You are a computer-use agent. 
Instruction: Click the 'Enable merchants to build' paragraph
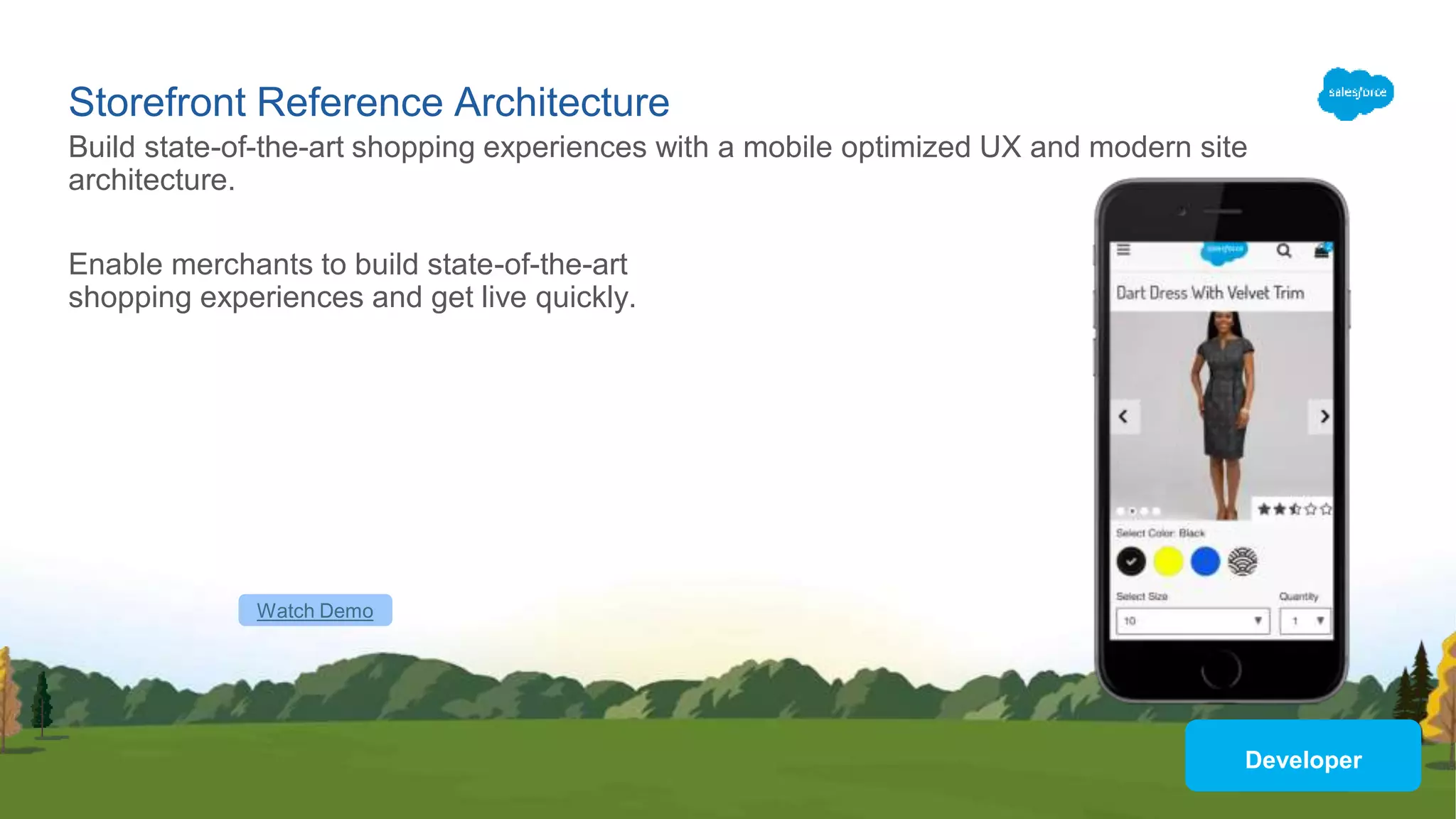352,281
